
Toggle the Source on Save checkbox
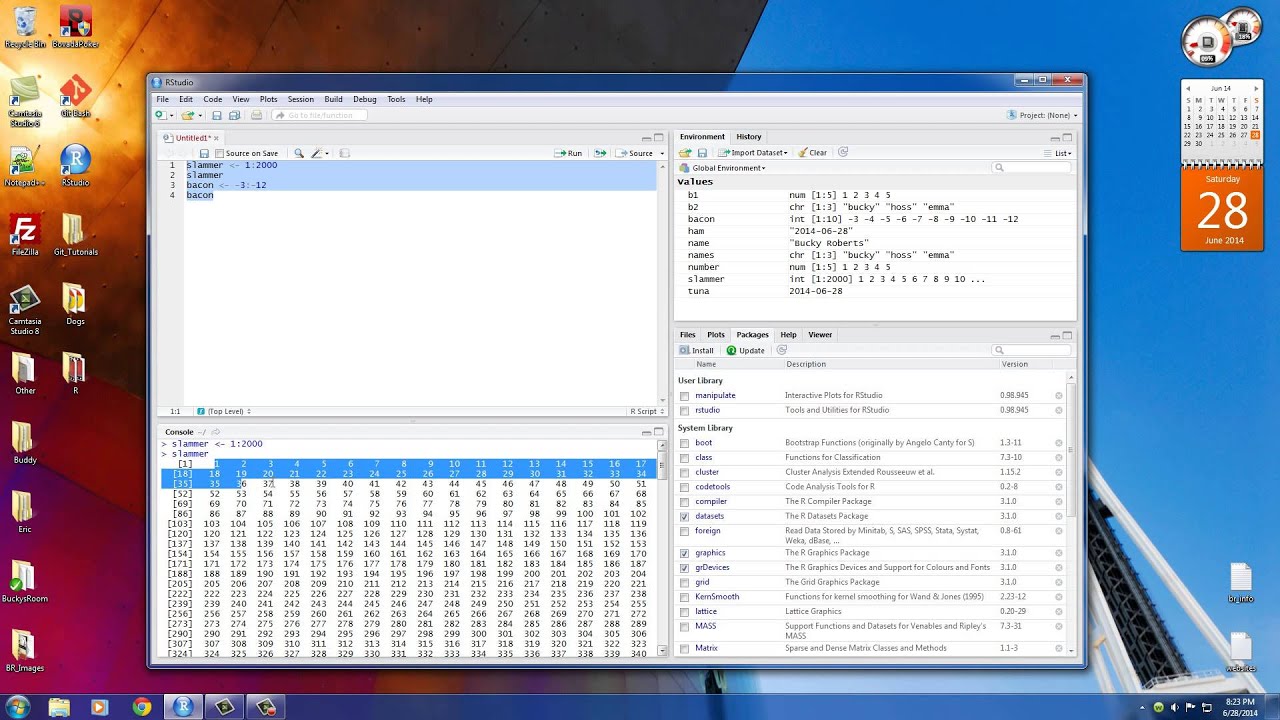(219, 154)
